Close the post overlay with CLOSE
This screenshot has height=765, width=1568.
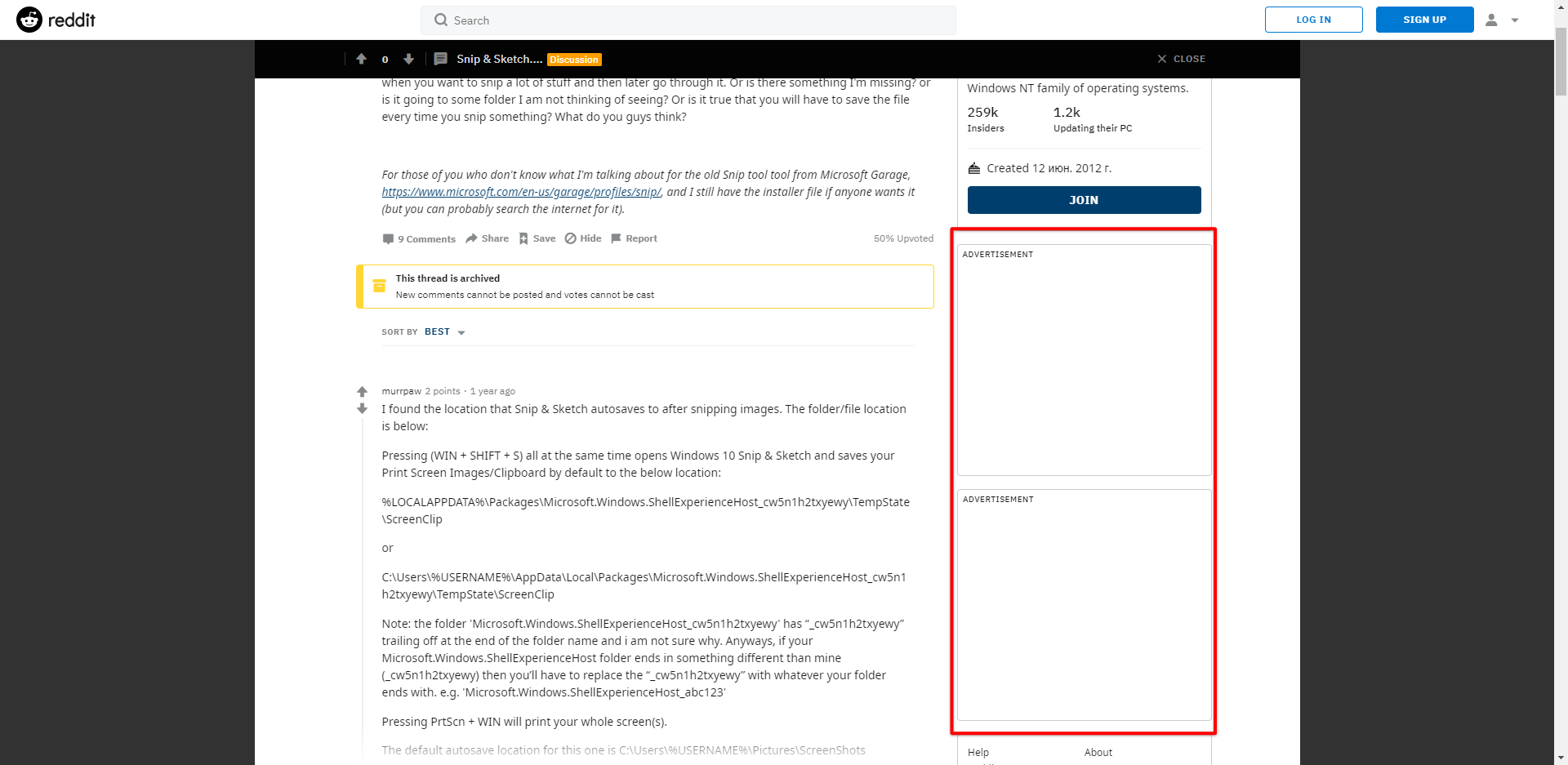pos(1181,59)
